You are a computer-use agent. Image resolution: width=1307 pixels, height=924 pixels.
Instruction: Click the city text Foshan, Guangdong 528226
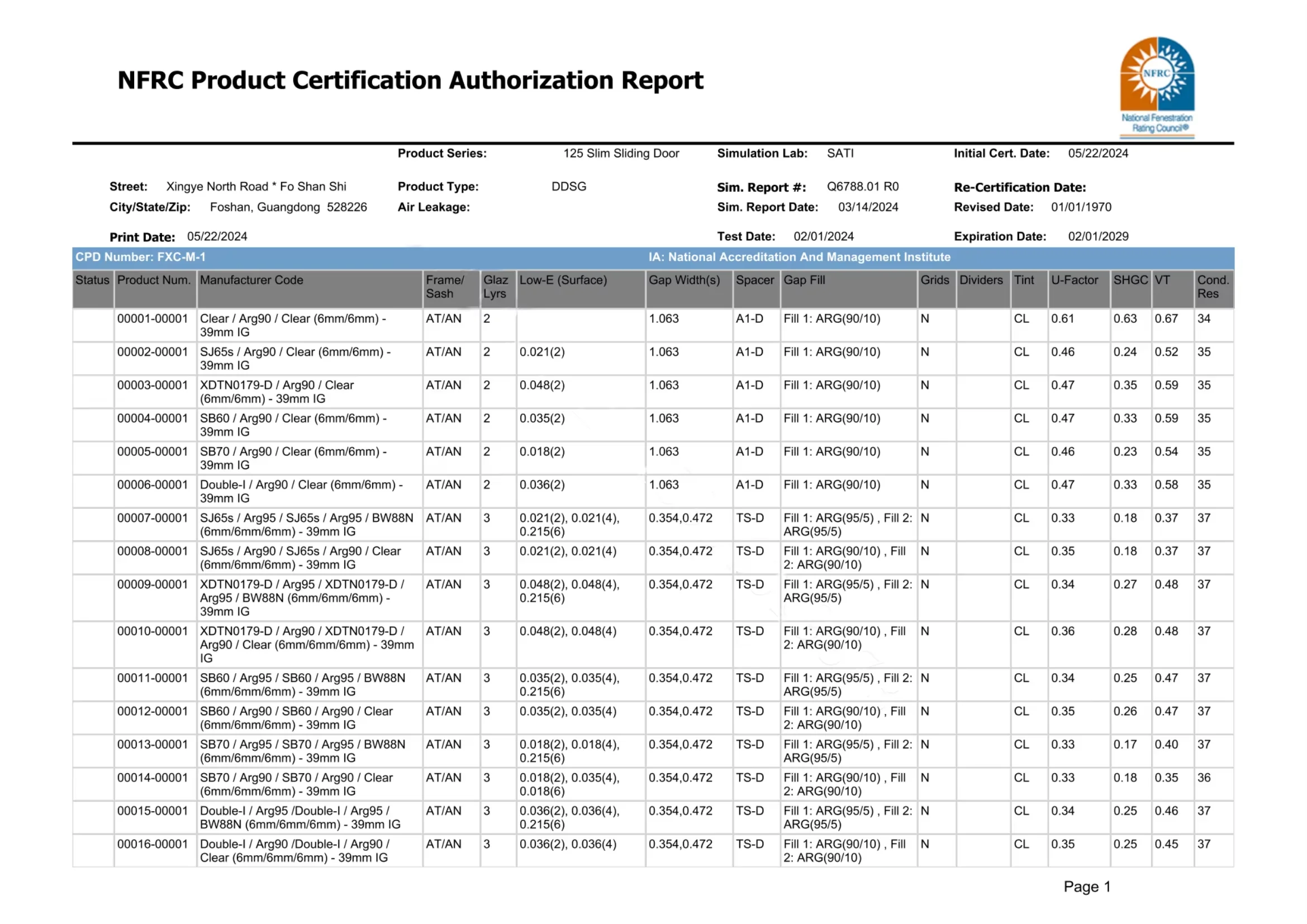[x=288, y=207]
